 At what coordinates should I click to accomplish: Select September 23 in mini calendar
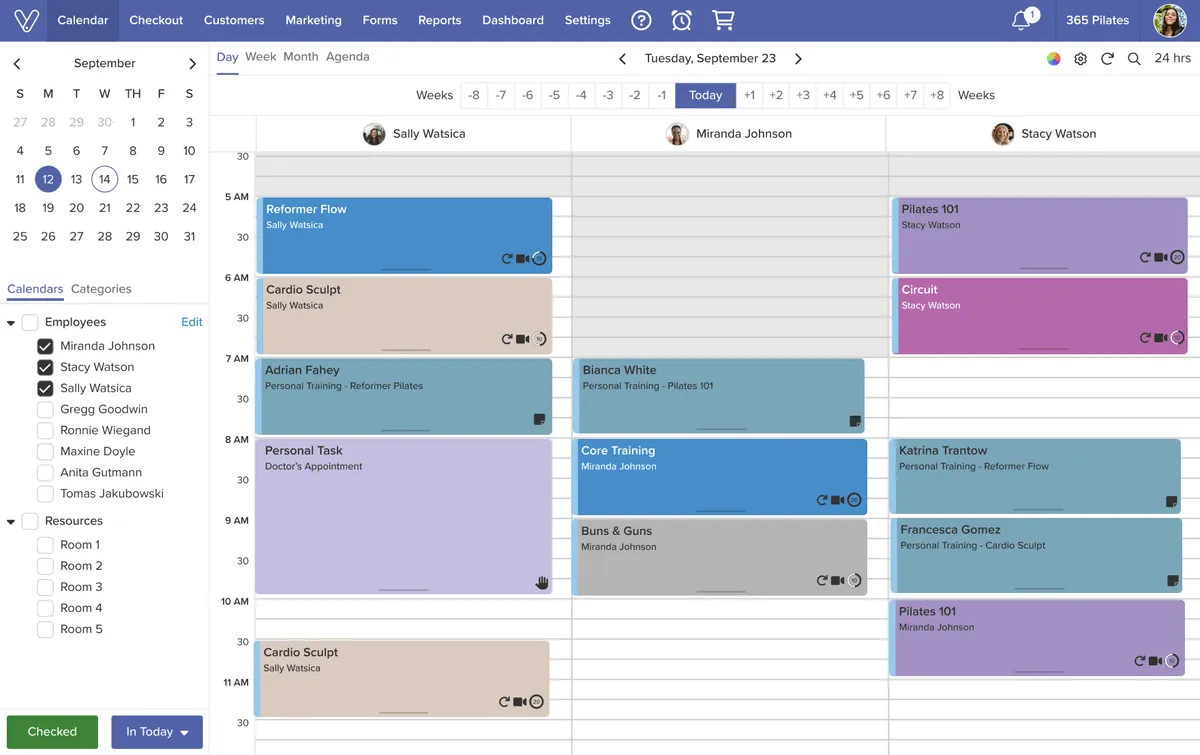coord(161,208)
